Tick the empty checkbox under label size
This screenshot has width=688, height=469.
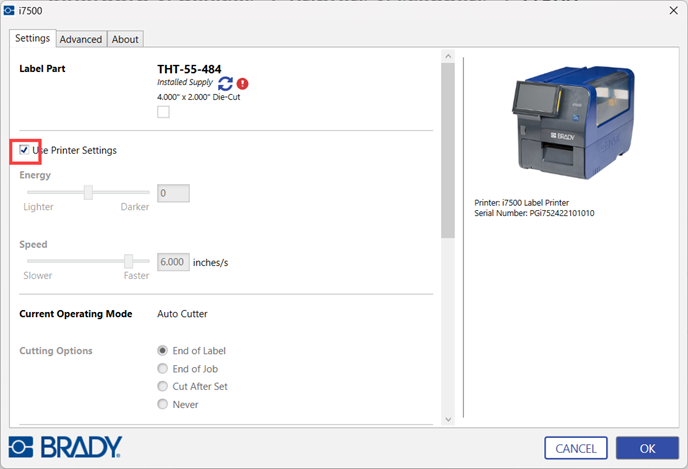click(x=163, y=112)
